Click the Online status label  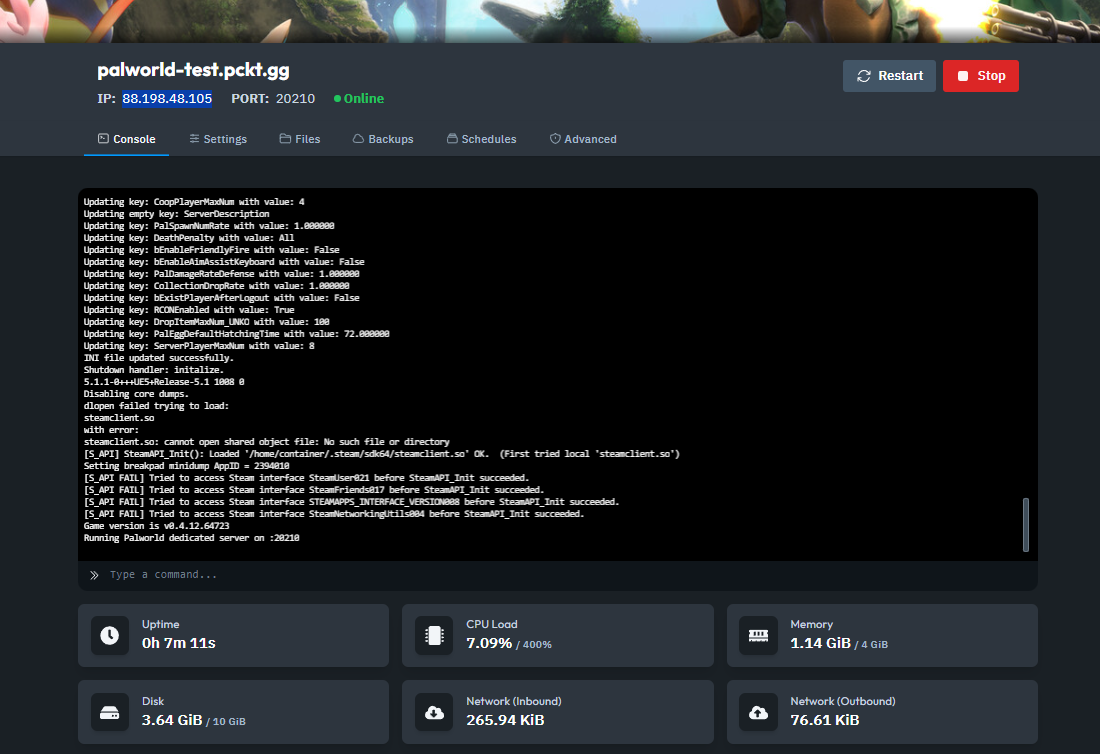pyautogui.click(x=363, y=99)
